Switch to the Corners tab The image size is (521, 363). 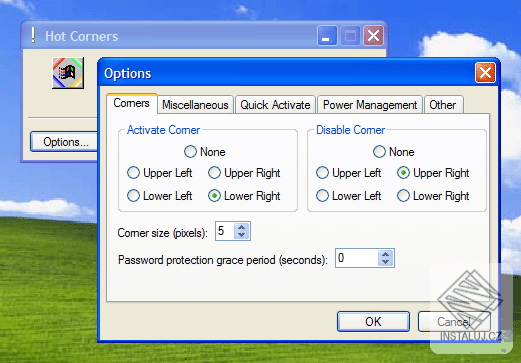(132, 104)
